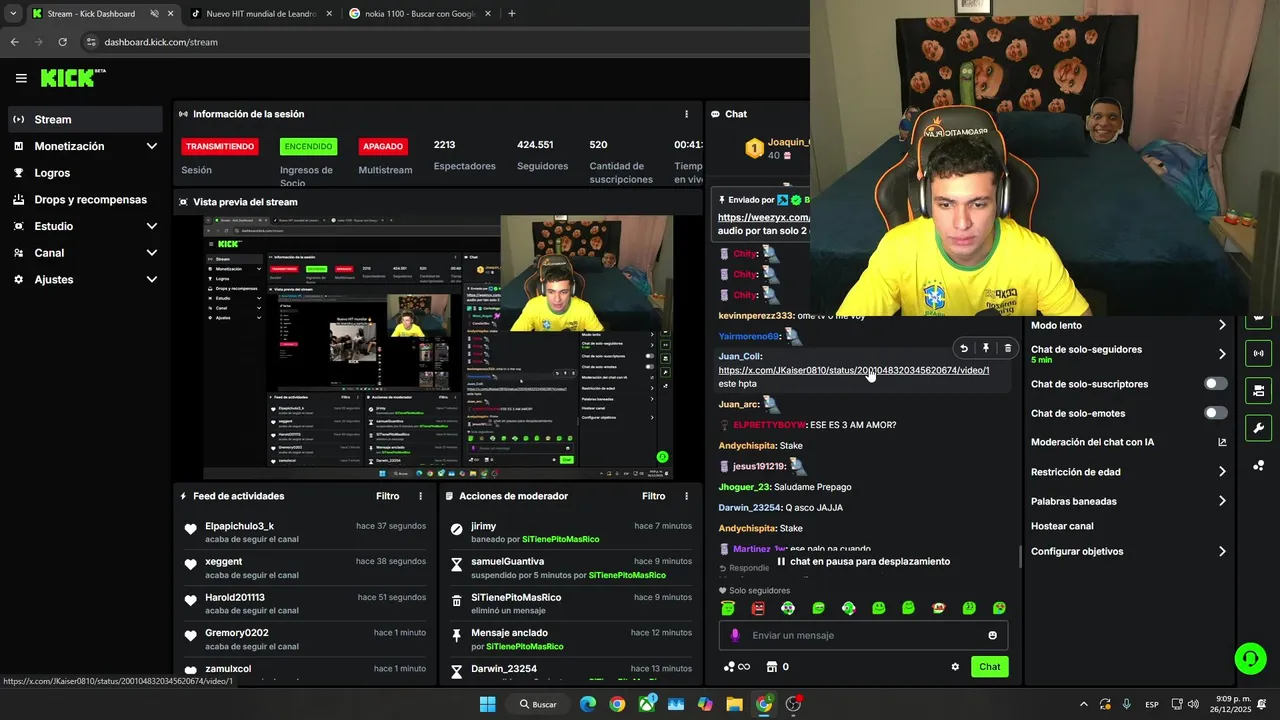This screenshot has height=720, width=1280.
Task: Open Configurar objetivos chevron
Action: coord(1222,551)
